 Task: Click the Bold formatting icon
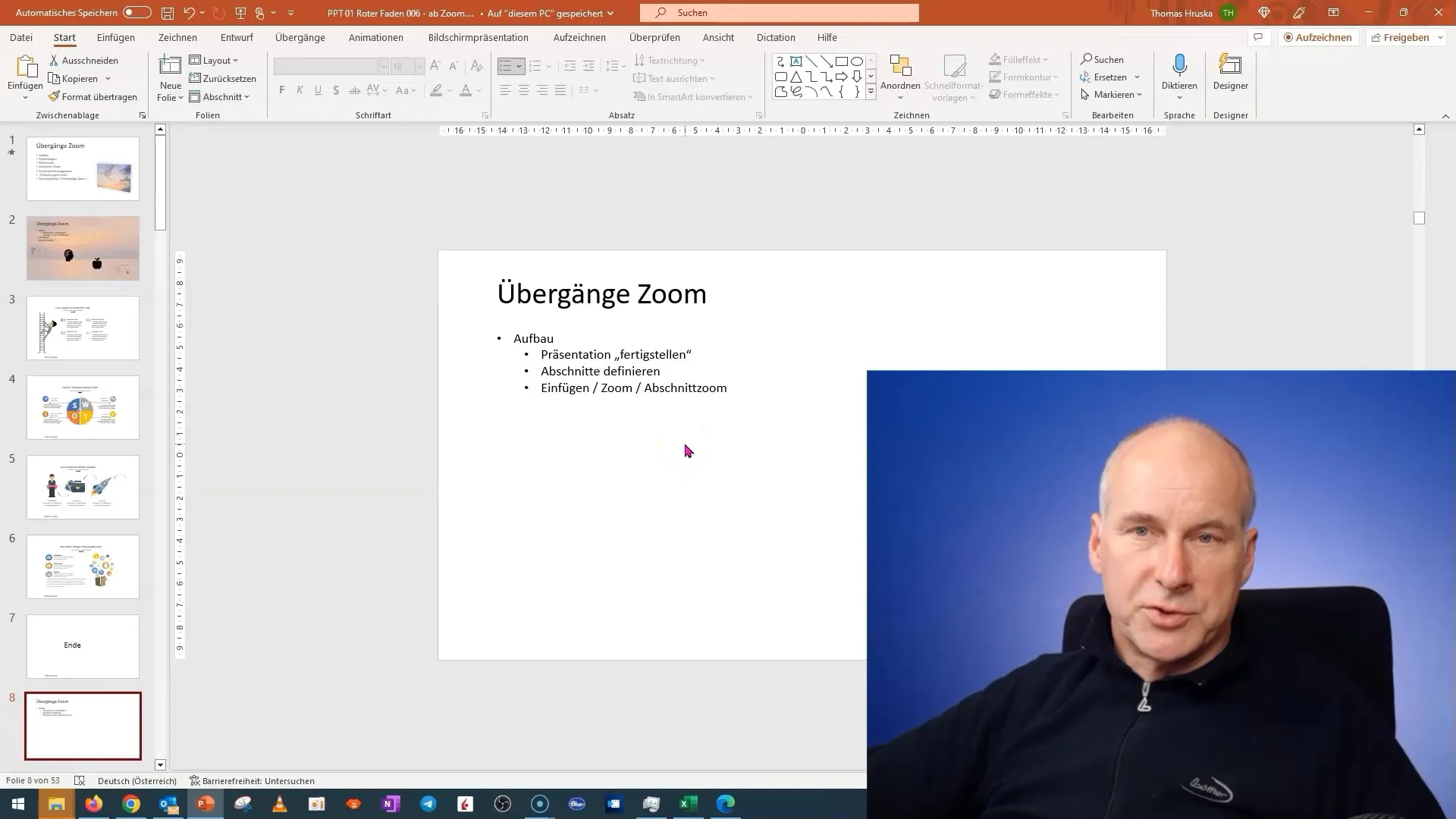[282, 90]
